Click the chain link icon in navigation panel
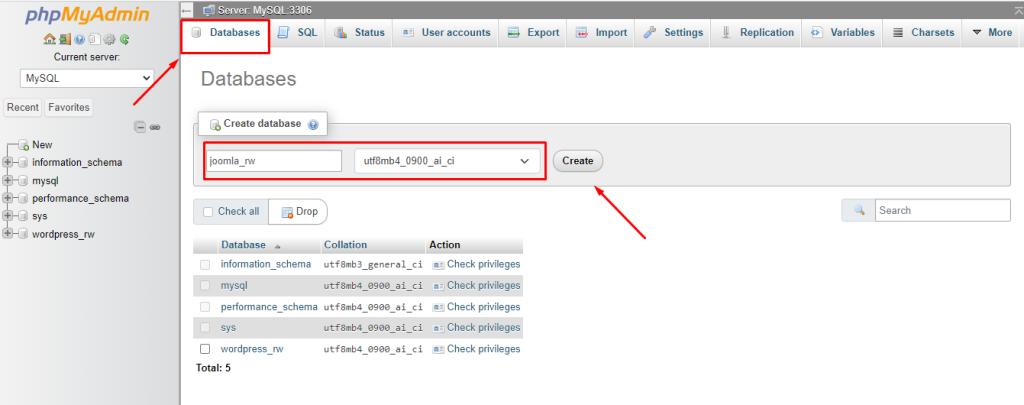The image size is (1024, 405). 155,127
